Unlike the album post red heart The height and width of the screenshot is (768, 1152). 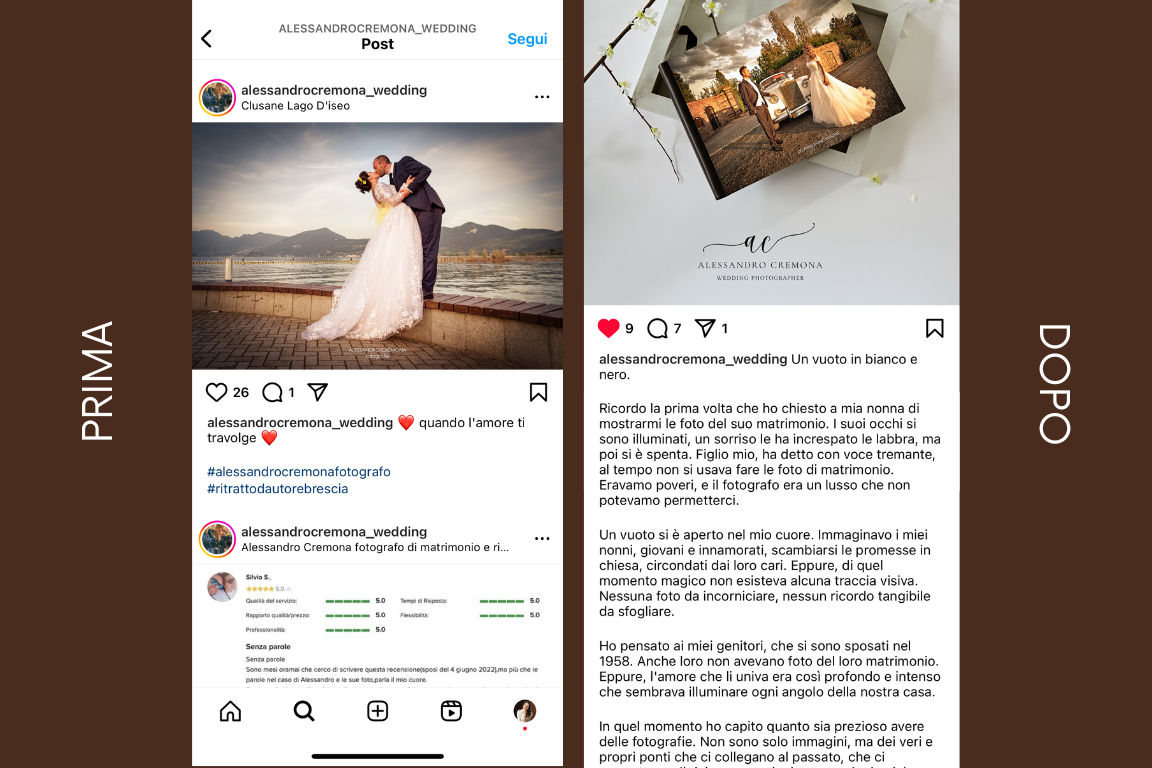608,328
